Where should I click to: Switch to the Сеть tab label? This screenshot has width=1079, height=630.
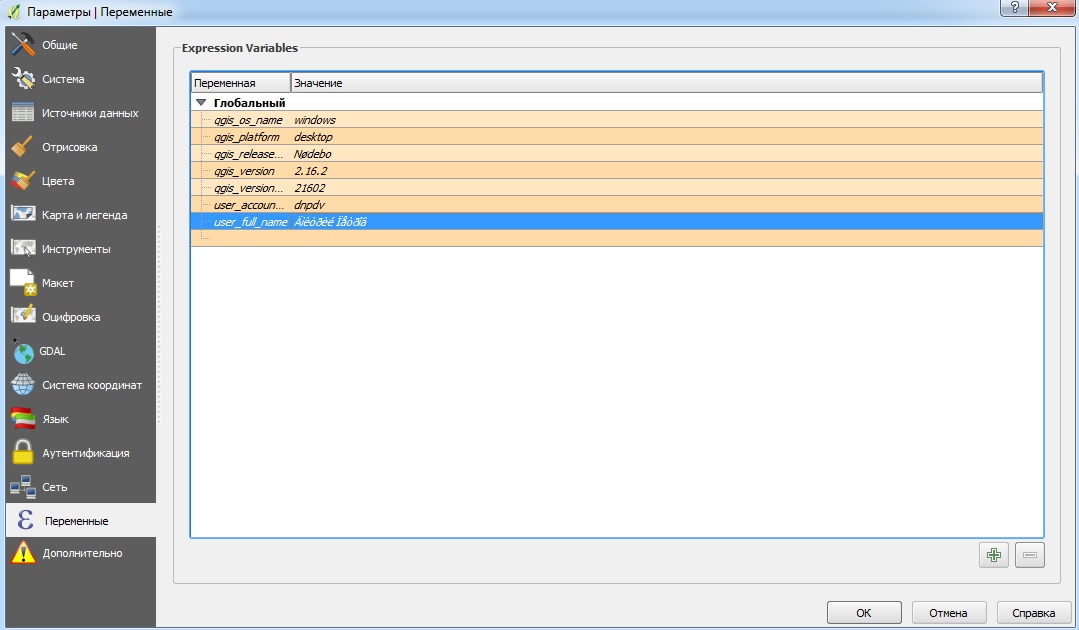54,487
